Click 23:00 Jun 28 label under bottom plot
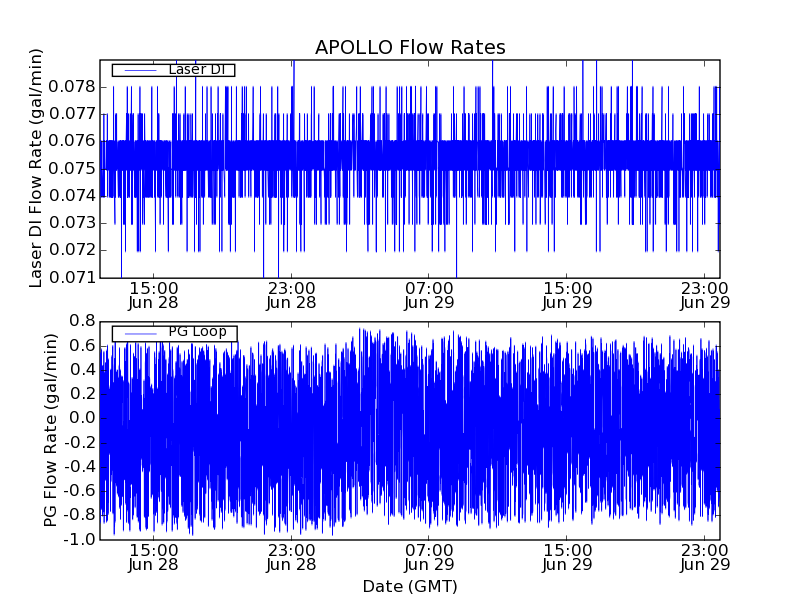 click(291, 558)
